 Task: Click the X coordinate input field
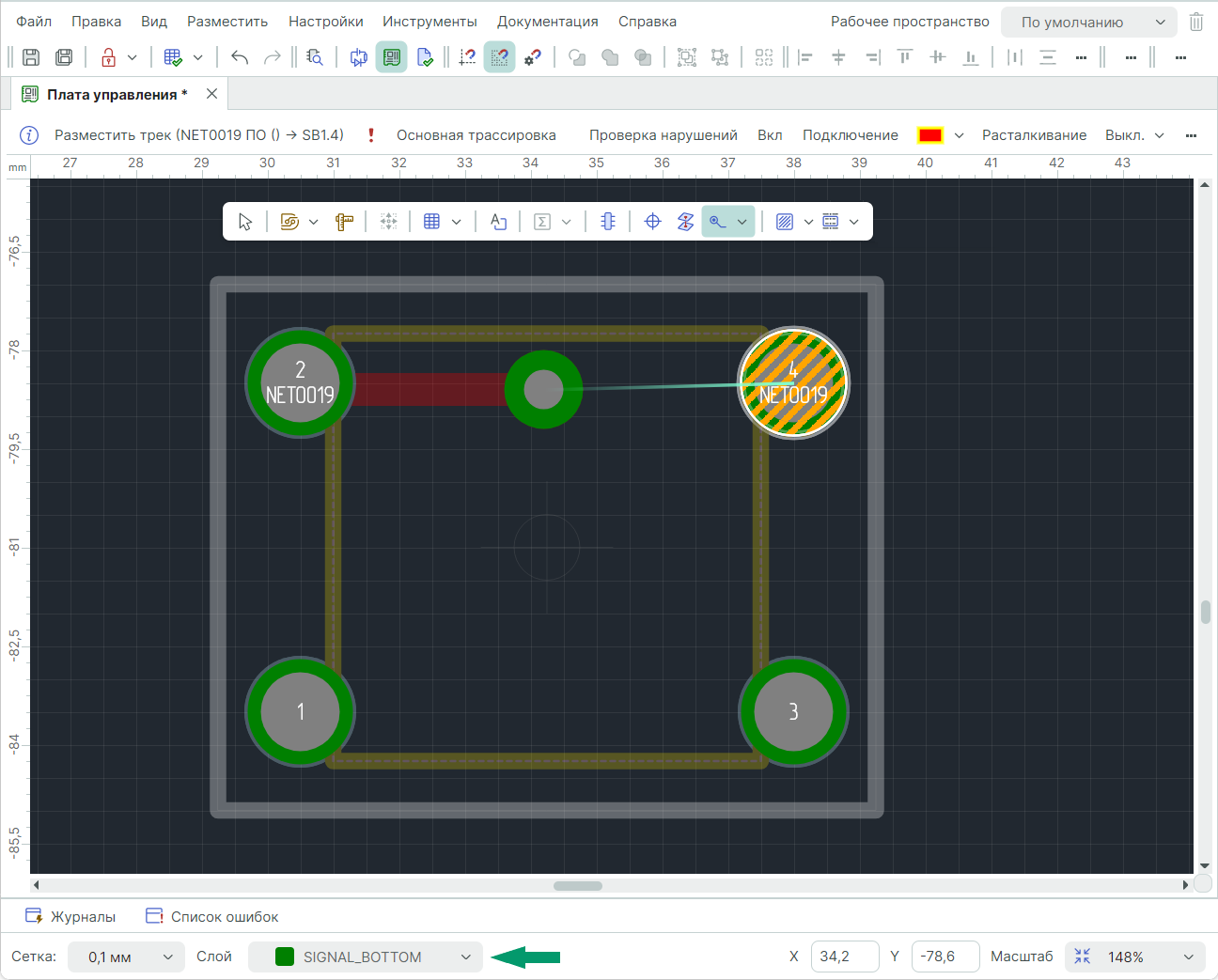pos(844,957)
